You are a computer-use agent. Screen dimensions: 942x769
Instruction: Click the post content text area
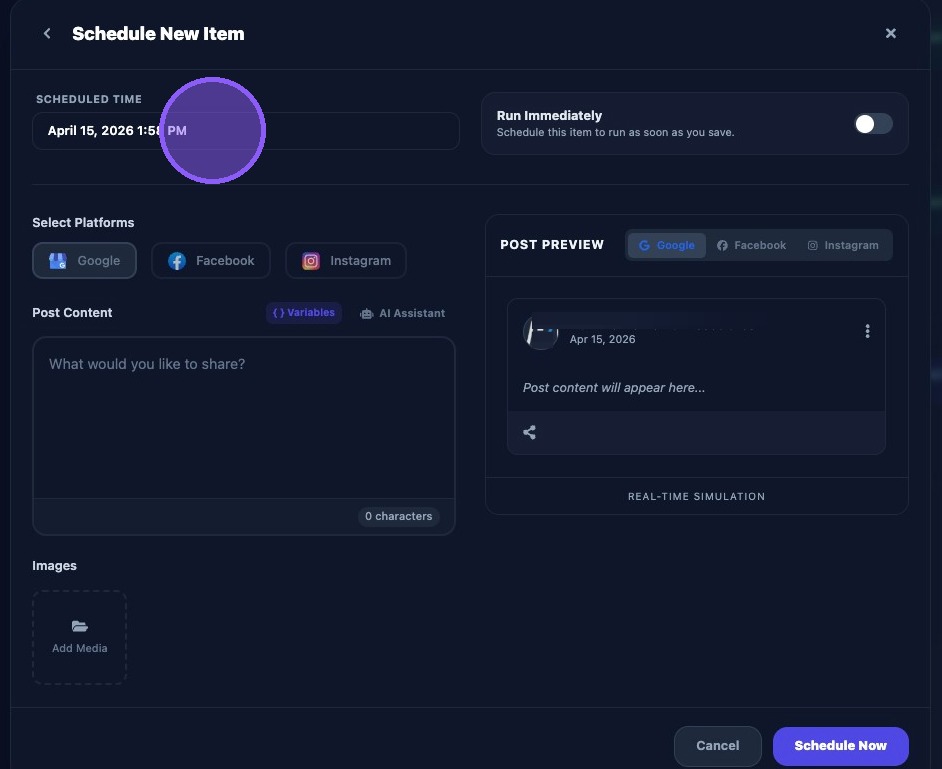tap(244, 418)
